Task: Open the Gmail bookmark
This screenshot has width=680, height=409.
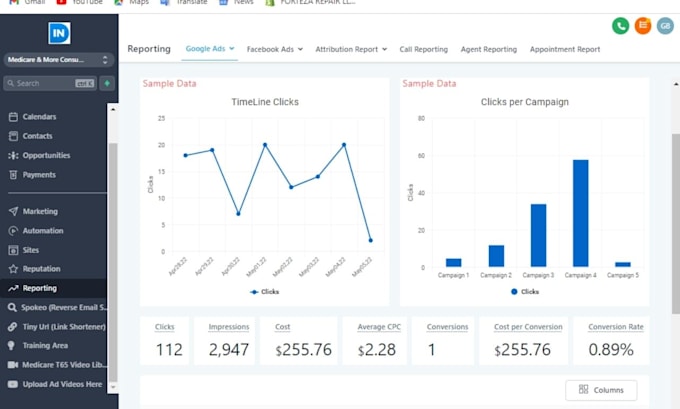Action: (27, 3)
